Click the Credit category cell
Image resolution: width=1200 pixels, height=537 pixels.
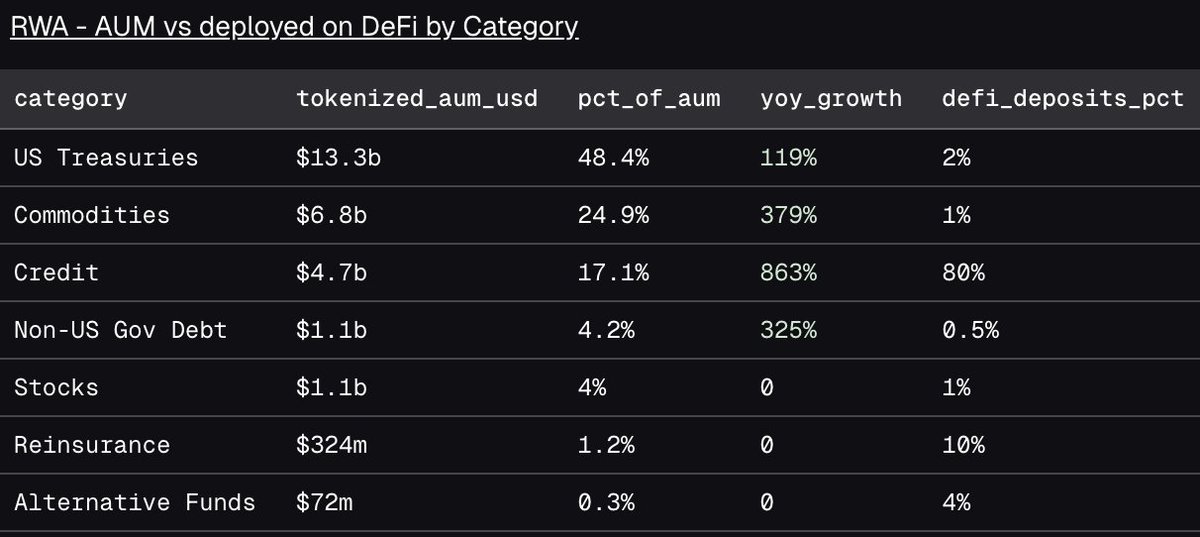(x=56, y=272)
